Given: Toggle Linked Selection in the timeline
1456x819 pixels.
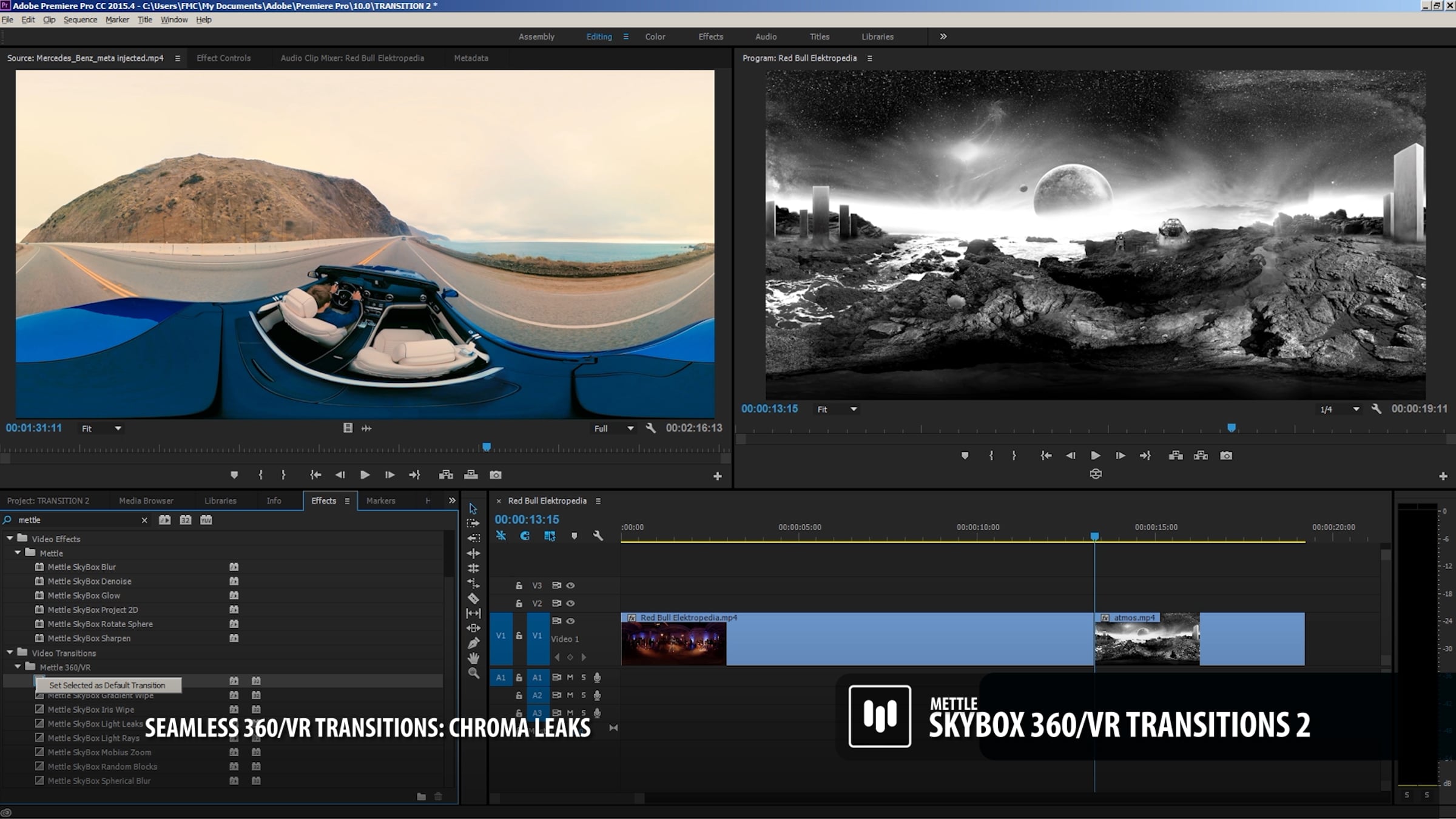Looking at the screenshot, I should (550, 536).
